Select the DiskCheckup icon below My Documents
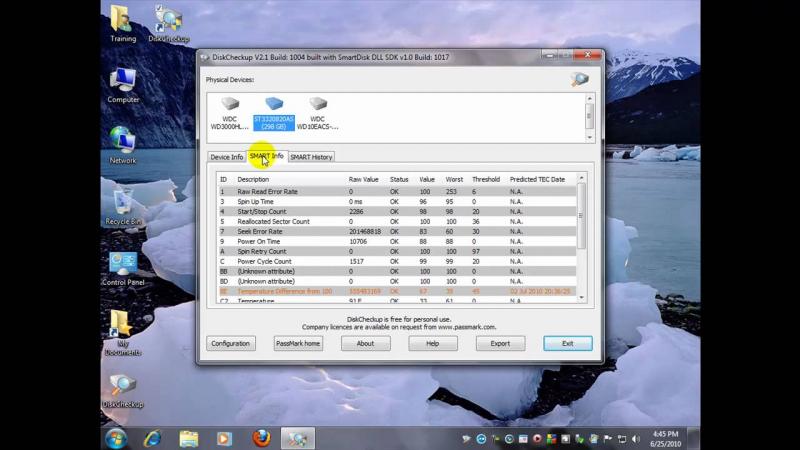800x450 pixels. tap(123, 391)
